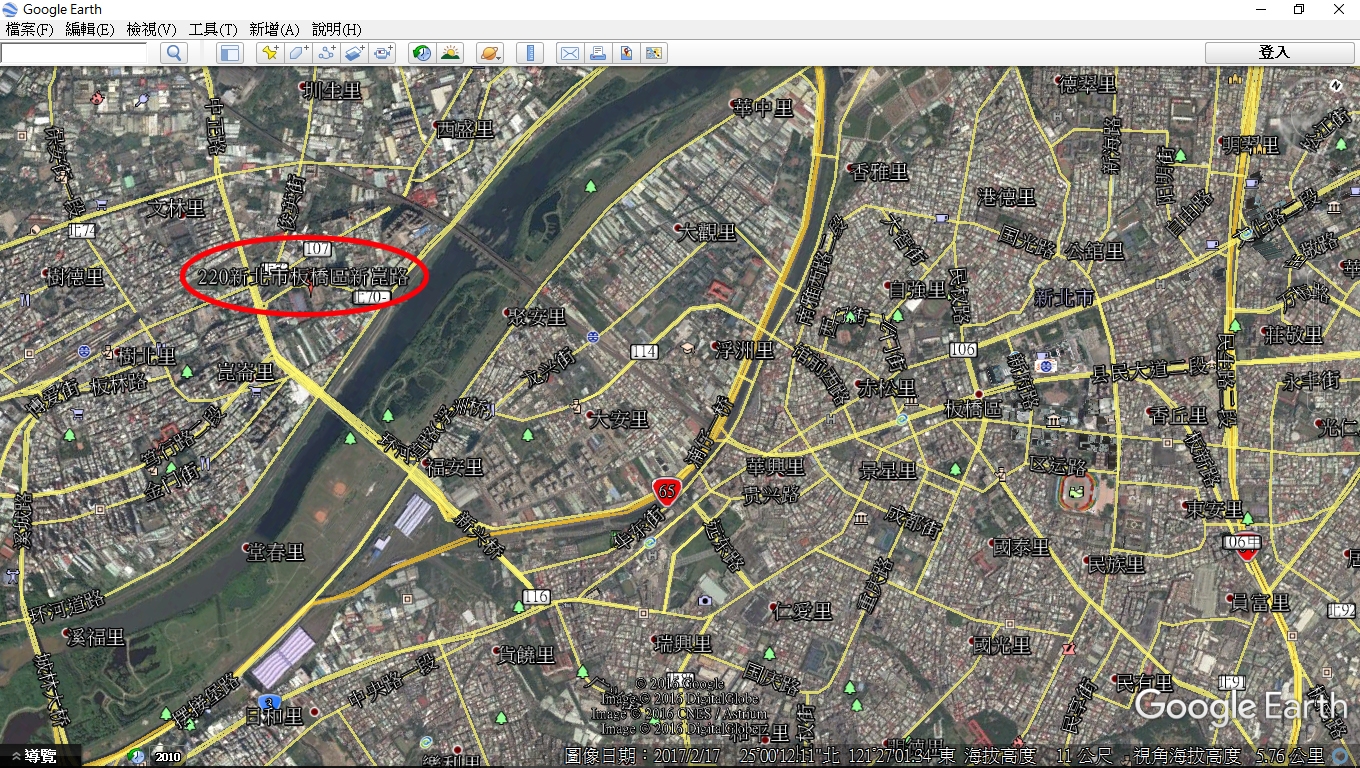Click the 文林里 place label
Screen dimensions: 1360x768
(x=175, y=208)
